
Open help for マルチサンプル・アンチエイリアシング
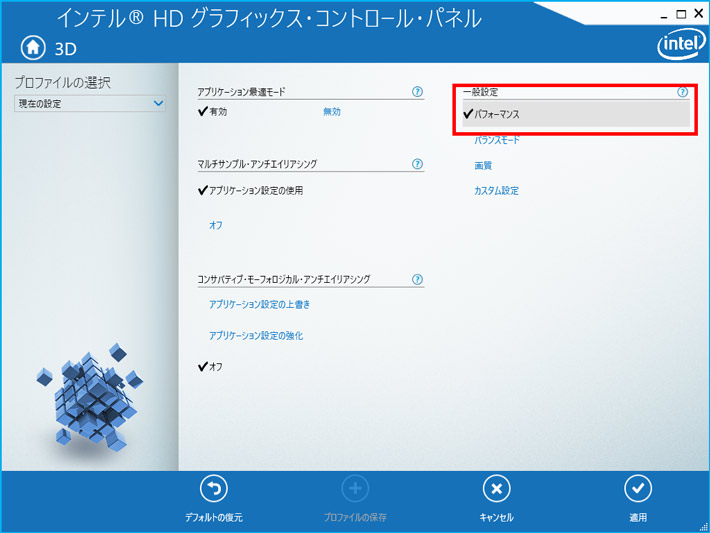(x=417, y=164)
